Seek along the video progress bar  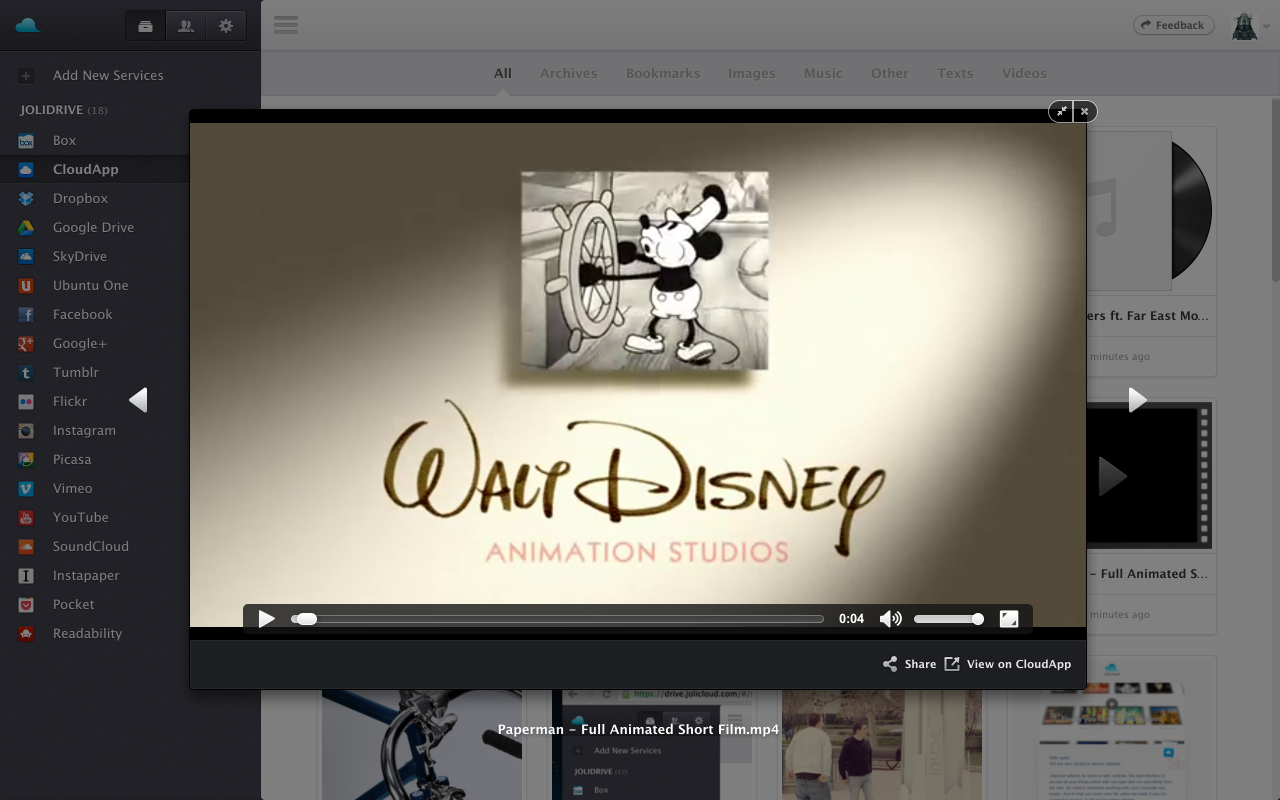click(x=557, y=619)
